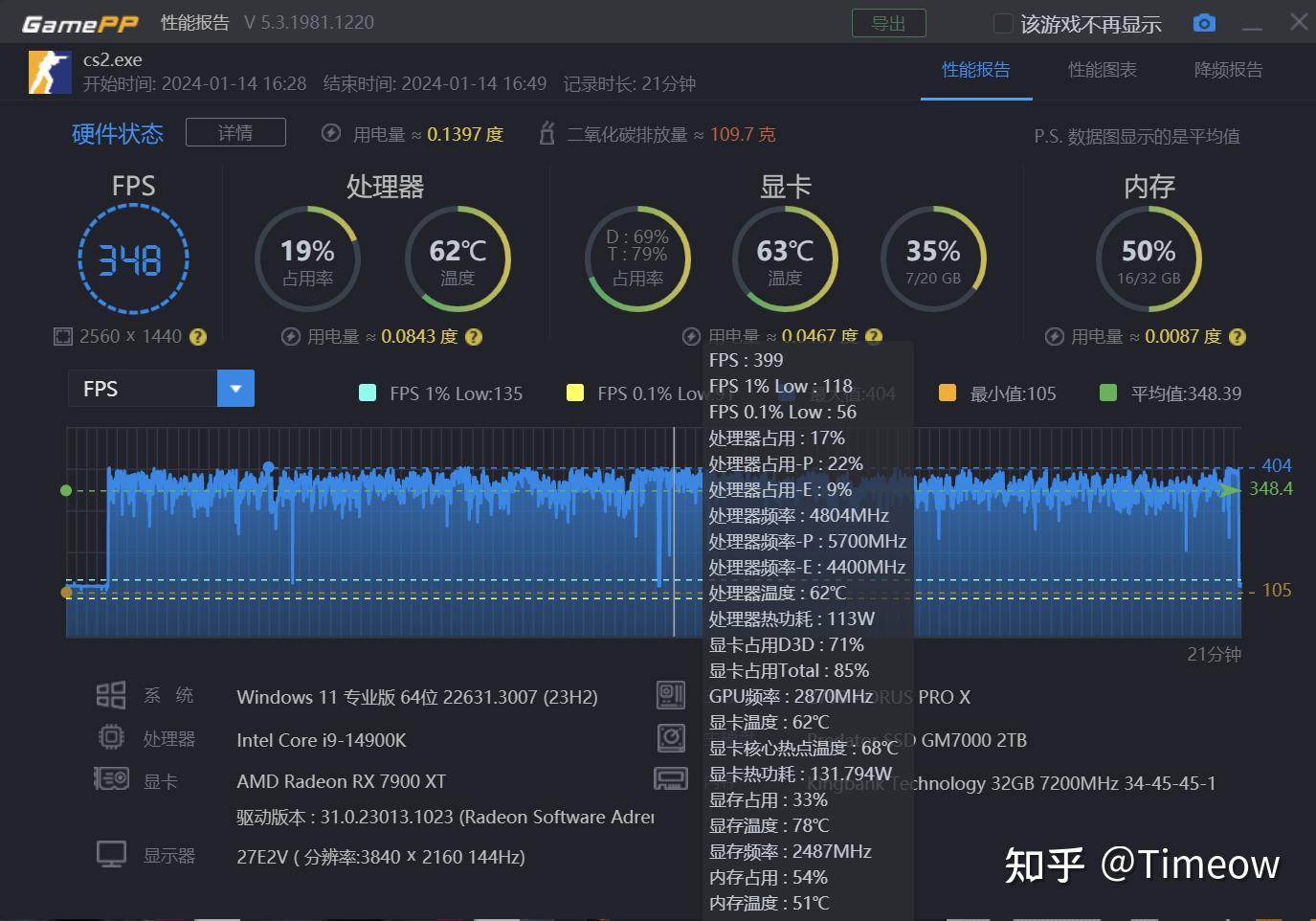
Task: Click the help icon beside CPU power 0.0843
Action: pyautogui.click(x=474, y=337)
